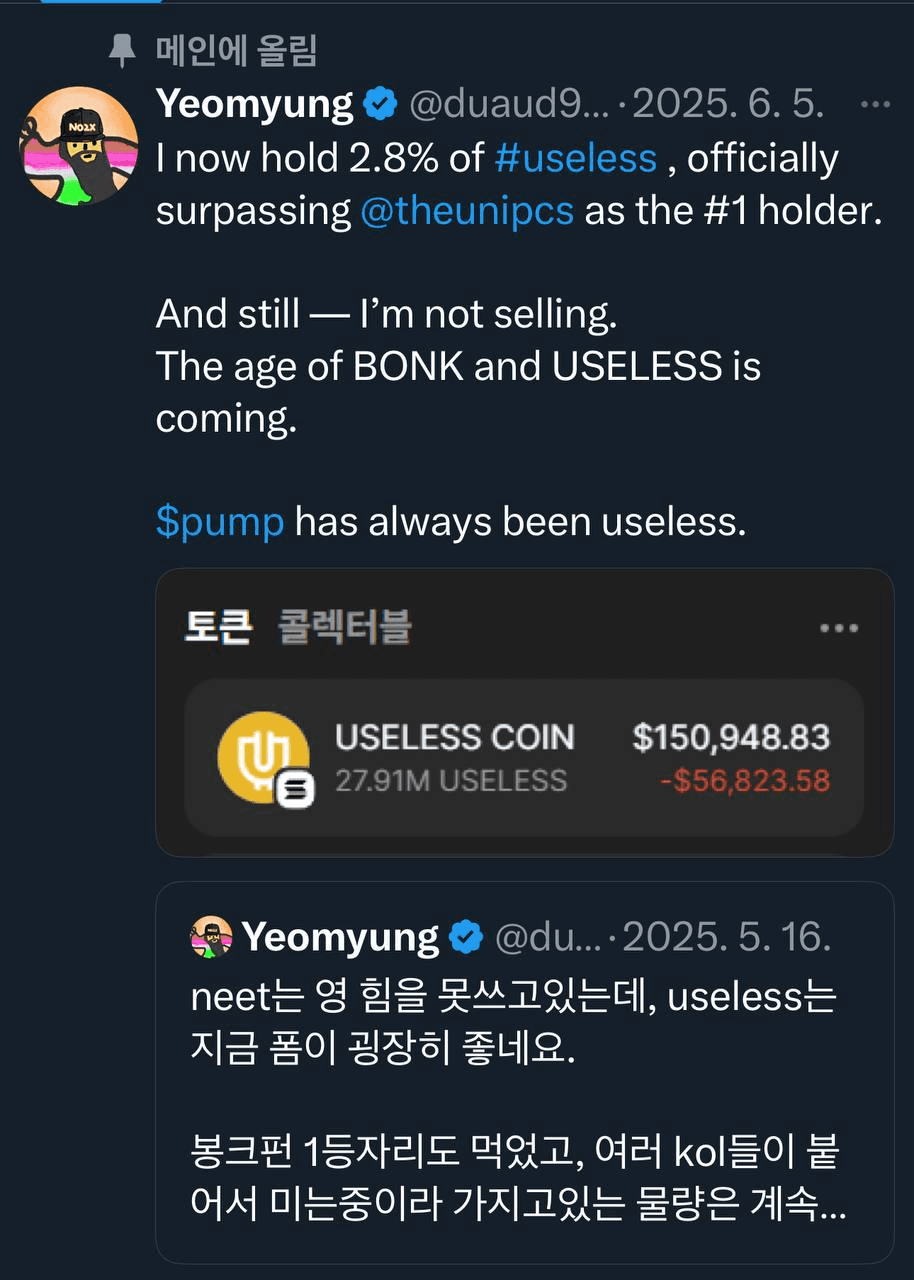Open the wallet card's three-dot options

point(838,628)
